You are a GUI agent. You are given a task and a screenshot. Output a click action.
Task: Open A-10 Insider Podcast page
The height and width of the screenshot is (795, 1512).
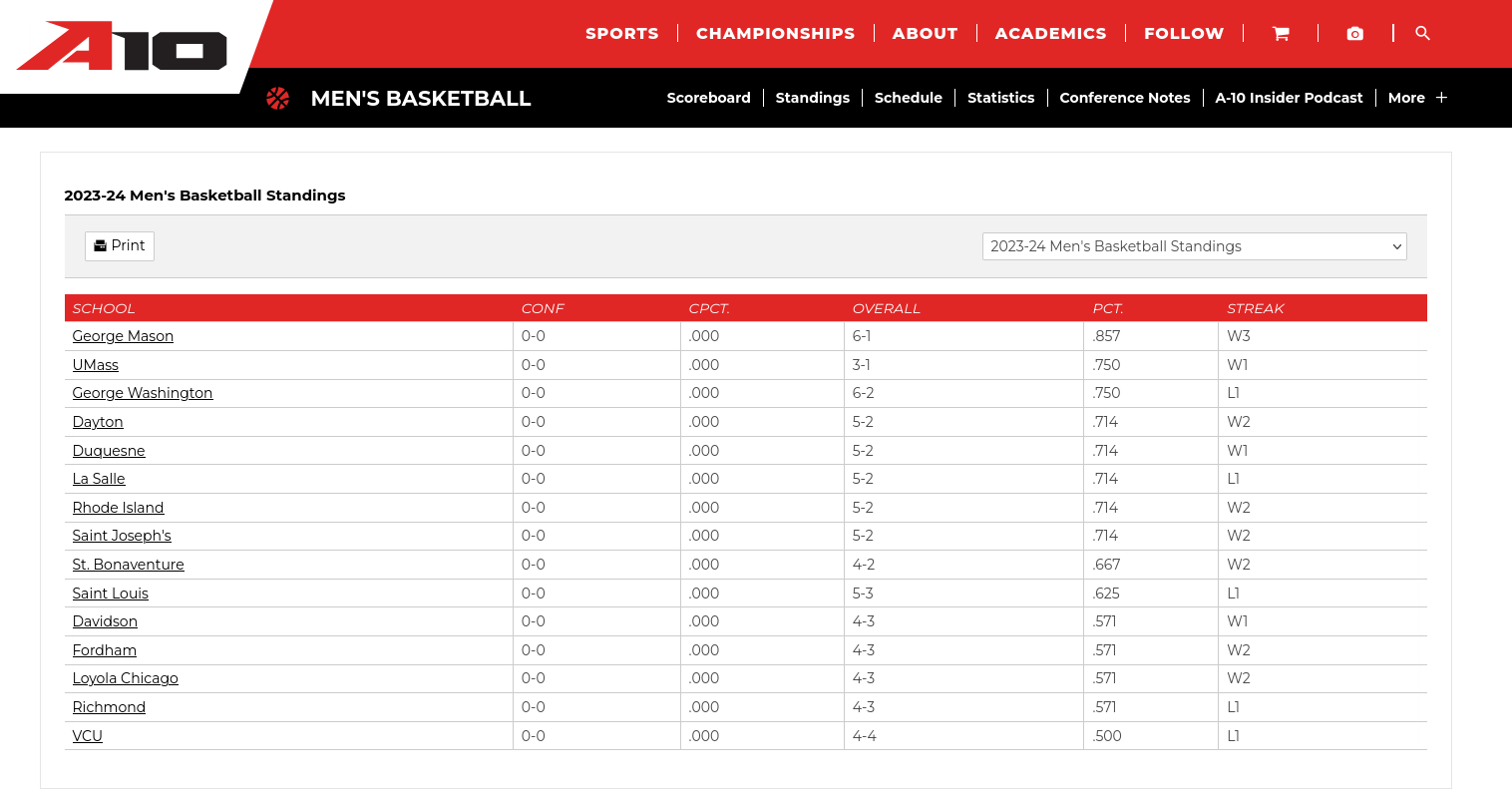click(x=1289, y=98)
